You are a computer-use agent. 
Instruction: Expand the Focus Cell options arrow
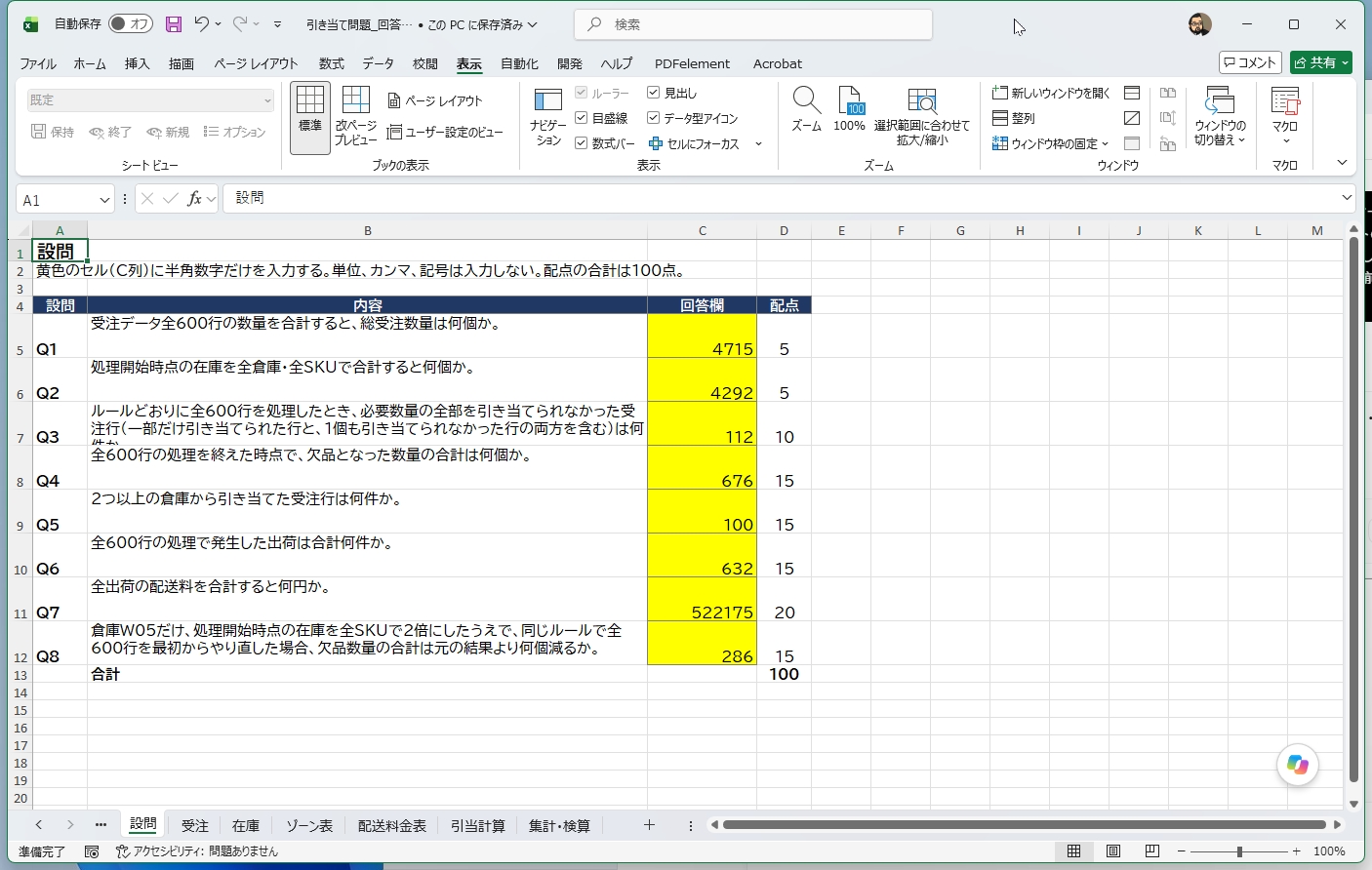point(758,143)
